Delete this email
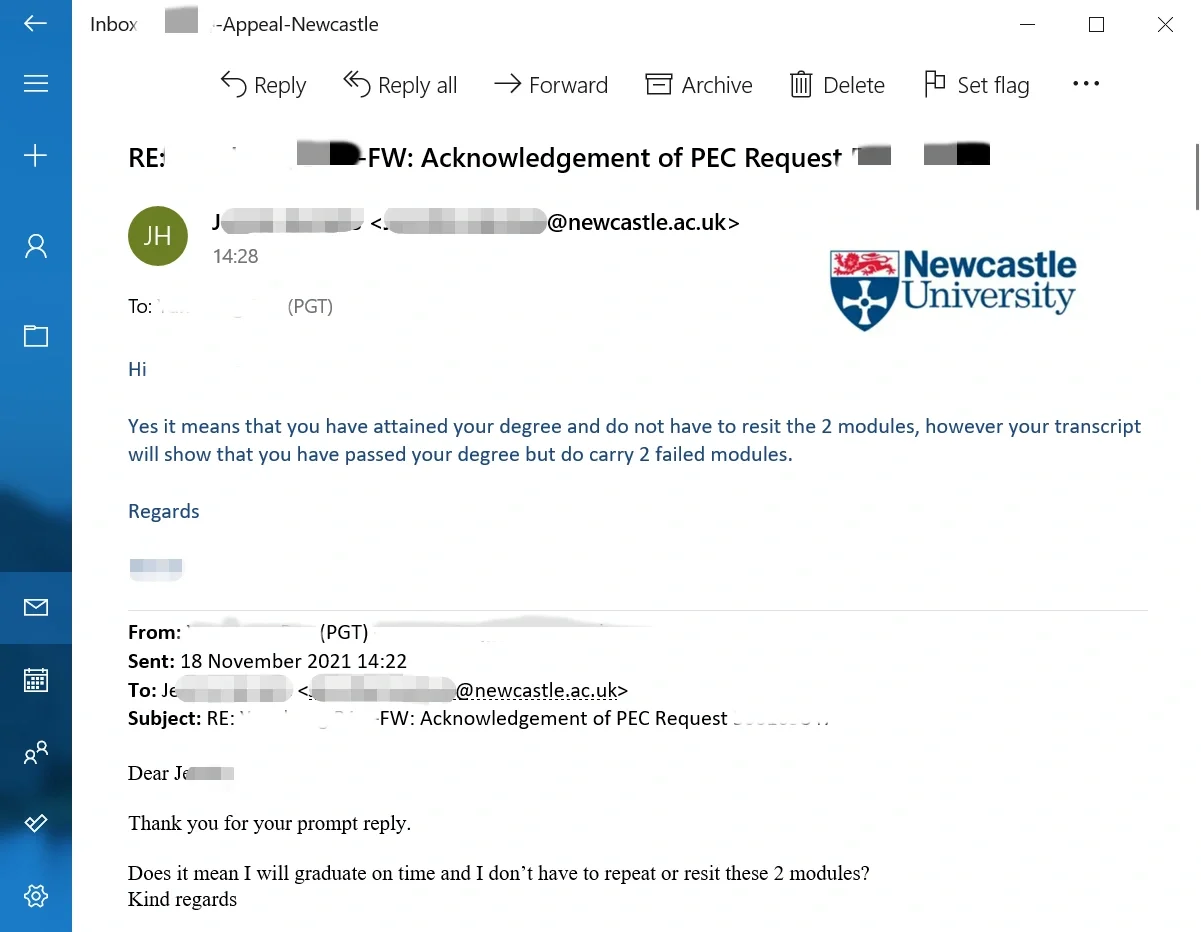This screenshot has height=932, width=1201. [x=837, y=85]
